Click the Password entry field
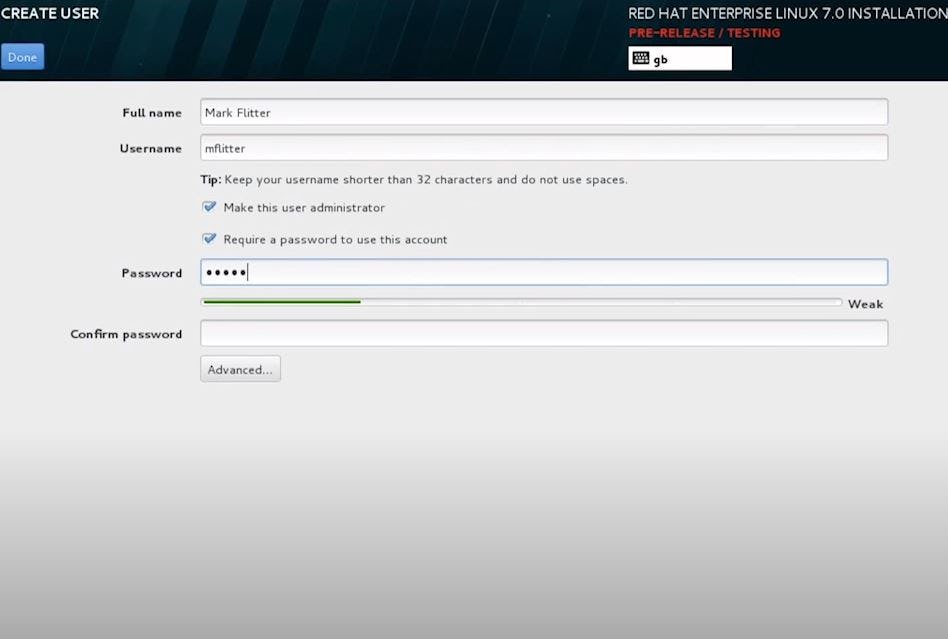The width and height of the screenshot is (948, 639). [543, 271]
